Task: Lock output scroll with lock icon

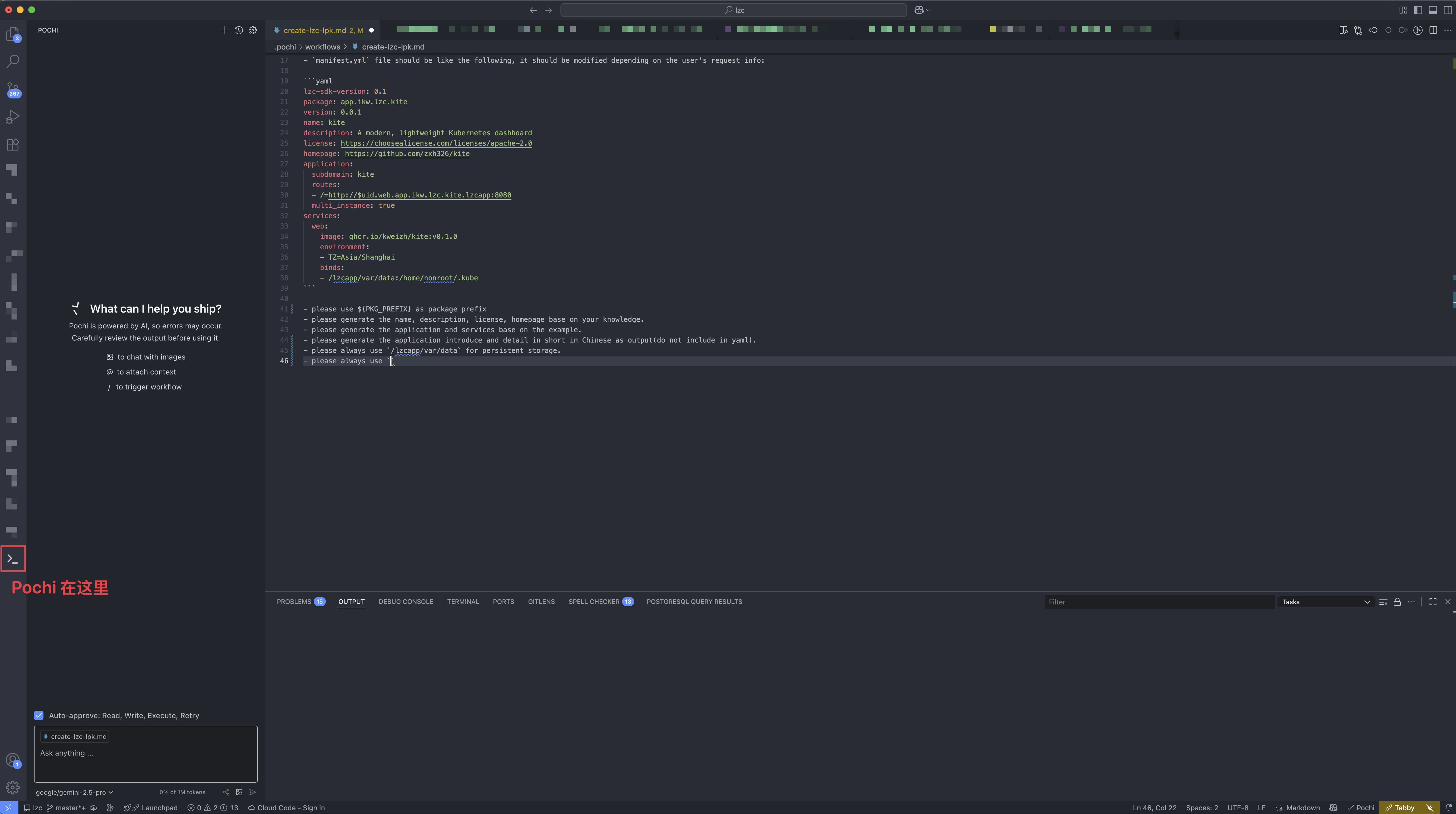Action: [1397, 602]
